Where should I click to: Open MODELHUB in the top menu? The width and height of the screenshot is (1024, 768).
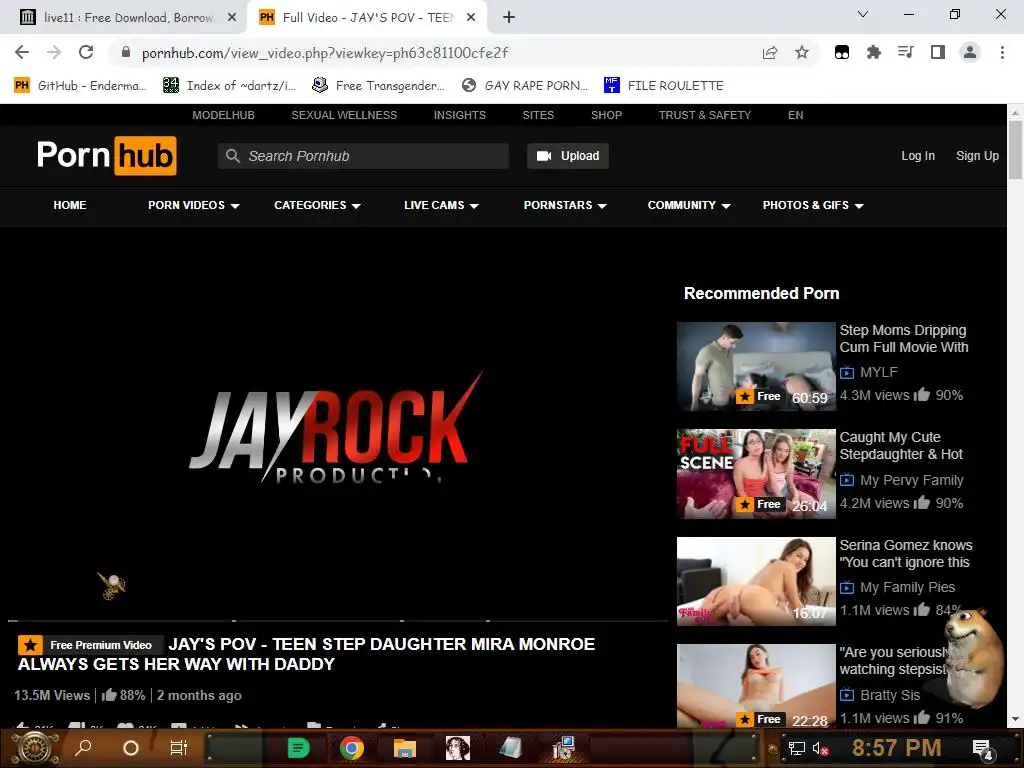pyautogui.click(x=223, y=115)
